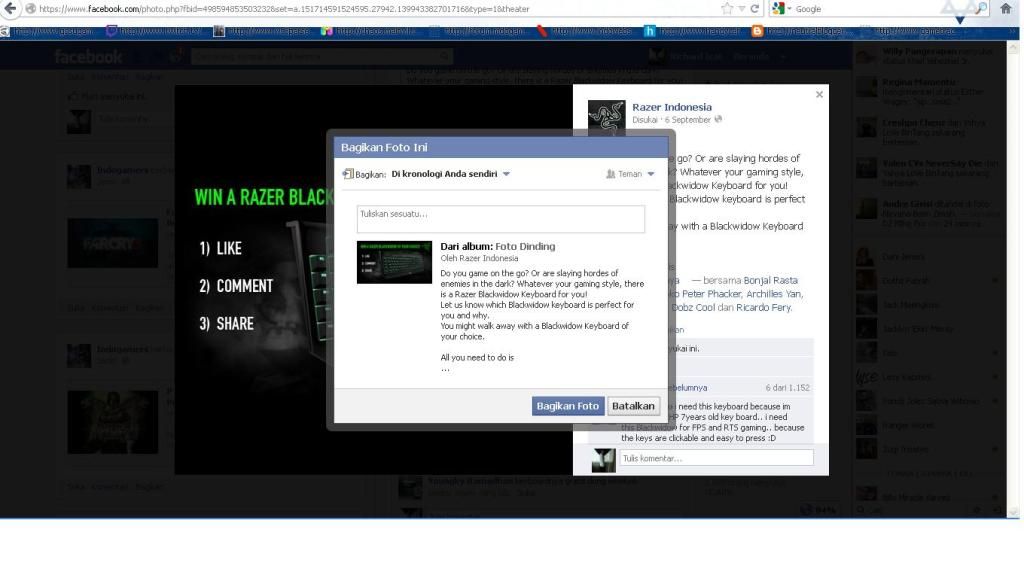Image resolution: width=1024 pixels, height=578 pixels.
Task: Click the dimmed Facebook search bar
Action: point(322,56)
